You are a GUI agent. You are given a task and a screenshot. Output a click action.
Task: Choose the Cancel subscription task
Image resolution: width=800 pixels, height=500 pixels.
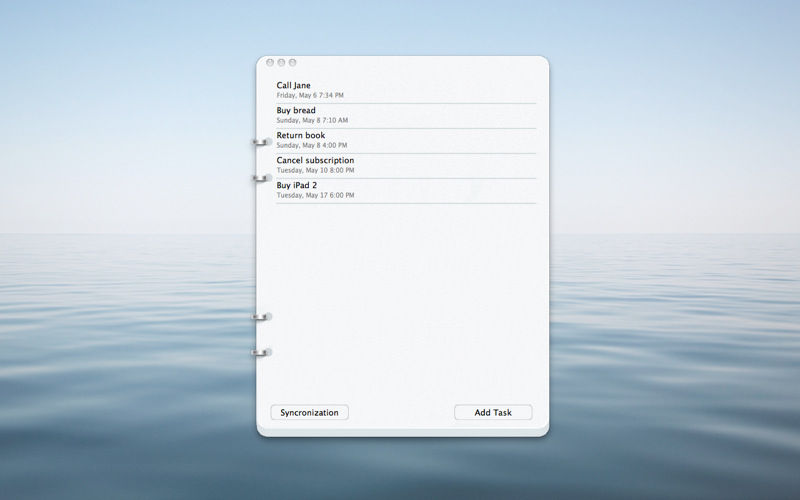click(406, 165)
